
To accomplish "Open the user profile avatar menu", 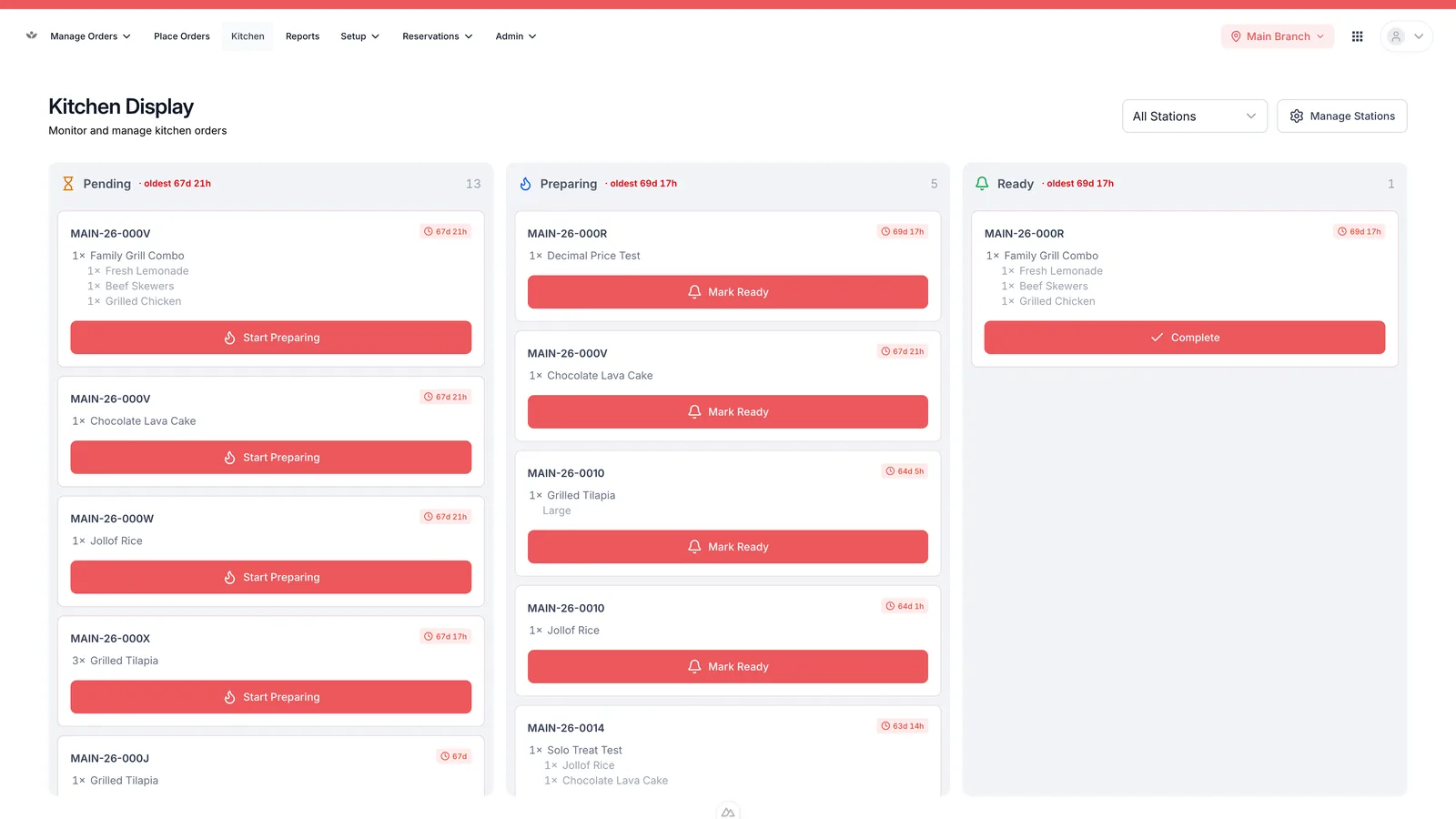I will (1406, 36).
